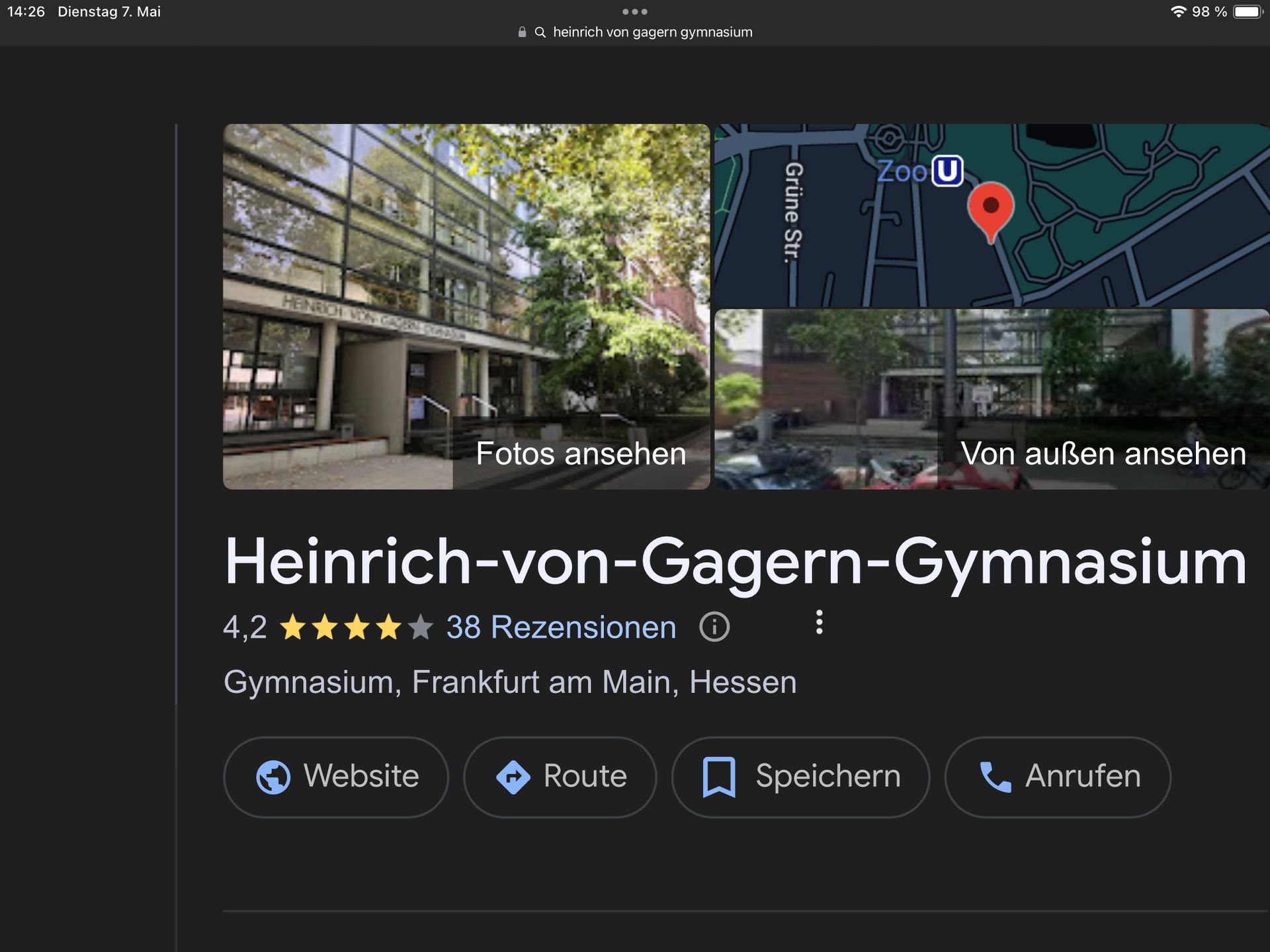Tap the Wi-Fi status icon
This screenshot has height=952, width=1270.
click(1178, 12)
